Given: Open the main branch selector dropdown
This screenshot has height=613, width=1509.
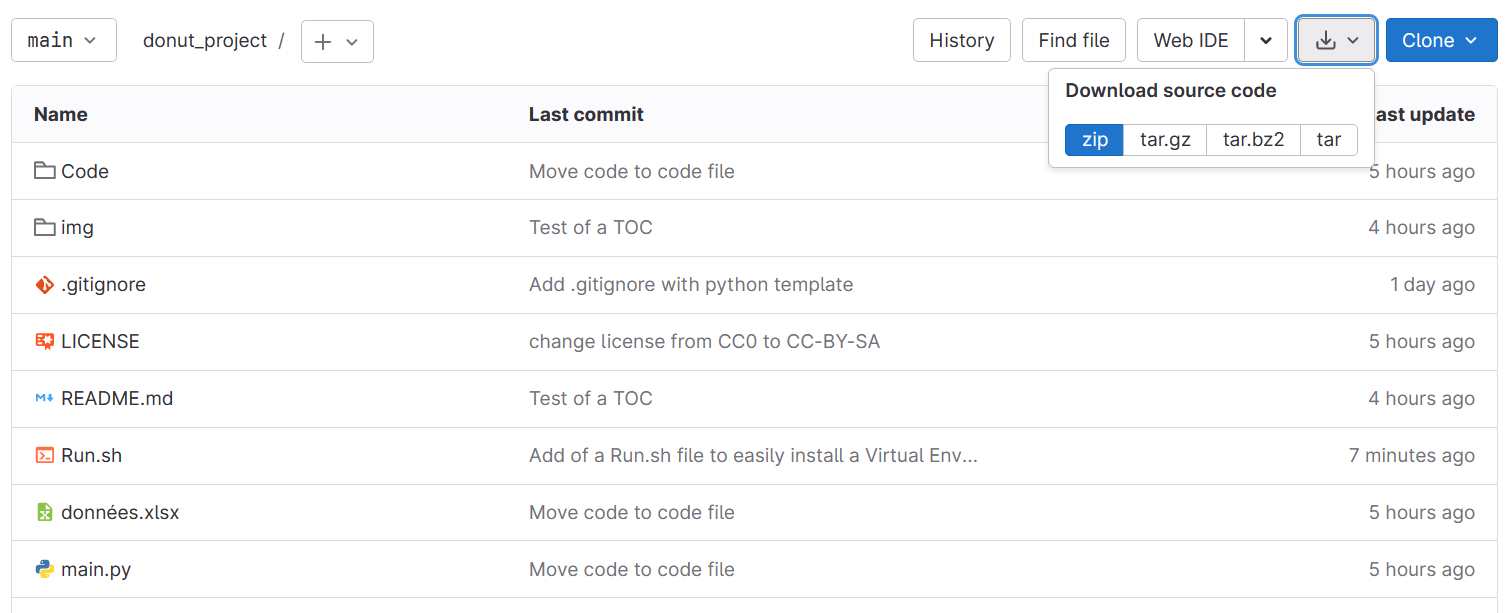Looking at the screenshot, I should [64, 40].
